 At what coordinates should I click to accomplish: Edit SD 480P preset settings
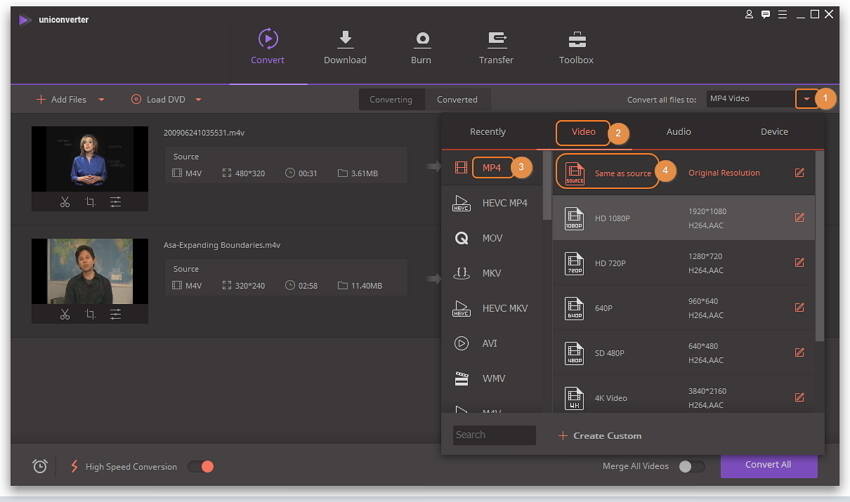pos(799,352)
